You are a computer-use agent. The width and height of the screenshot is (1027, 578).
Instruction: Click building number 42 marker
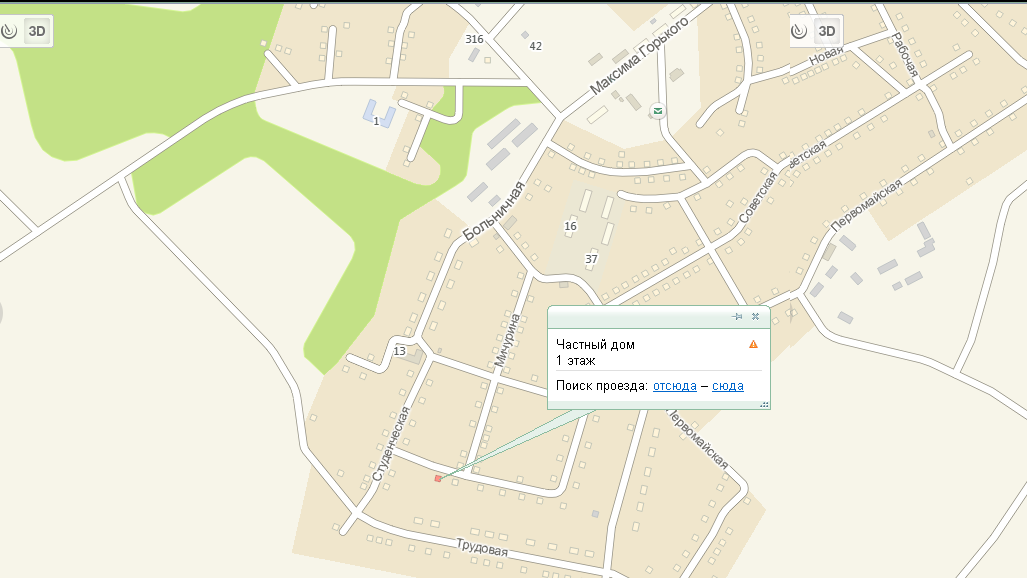pyautogui.click(x=536, y=46)
